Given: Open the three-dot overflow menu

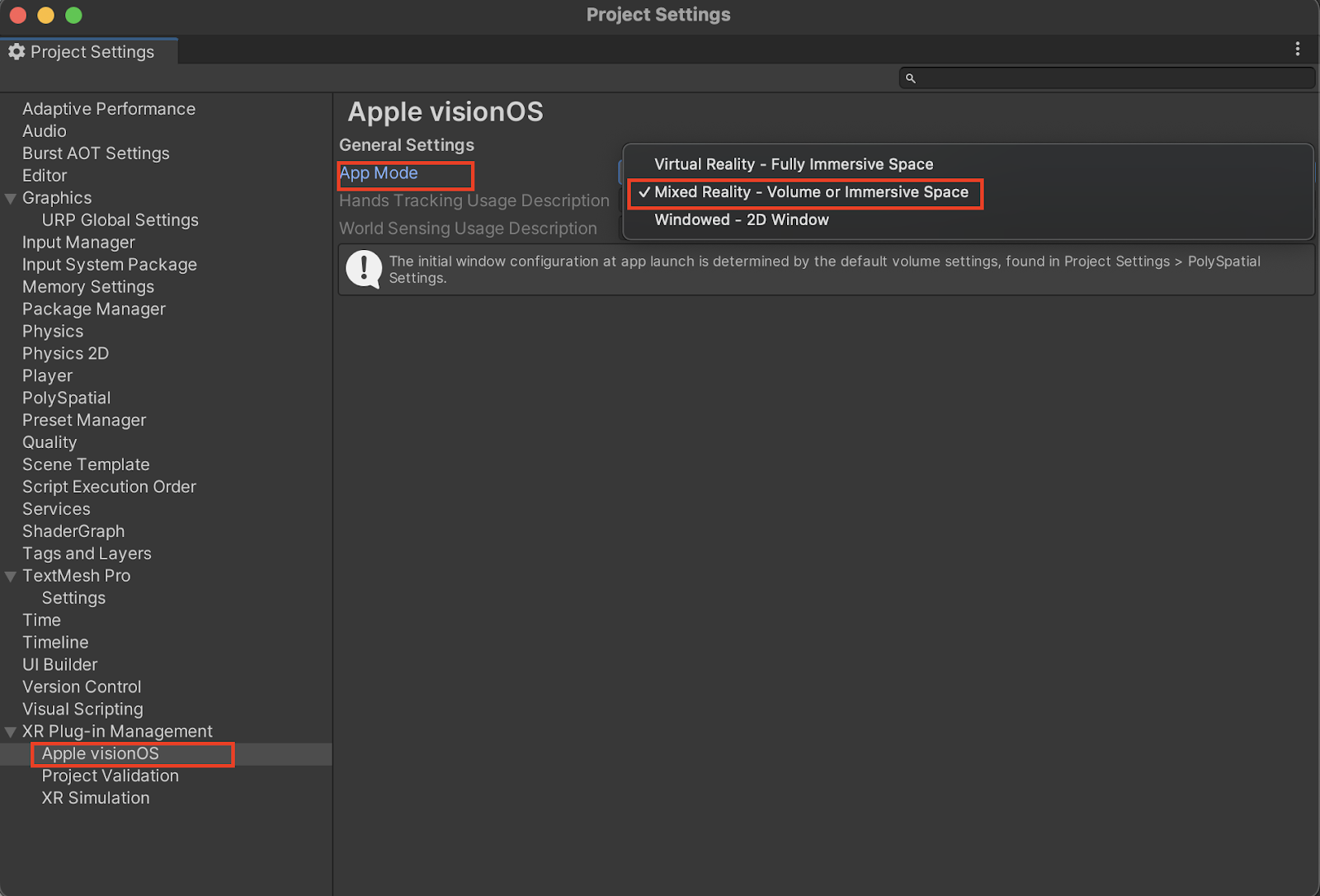Looking at the screenshot, I should tap(1297, 49).
